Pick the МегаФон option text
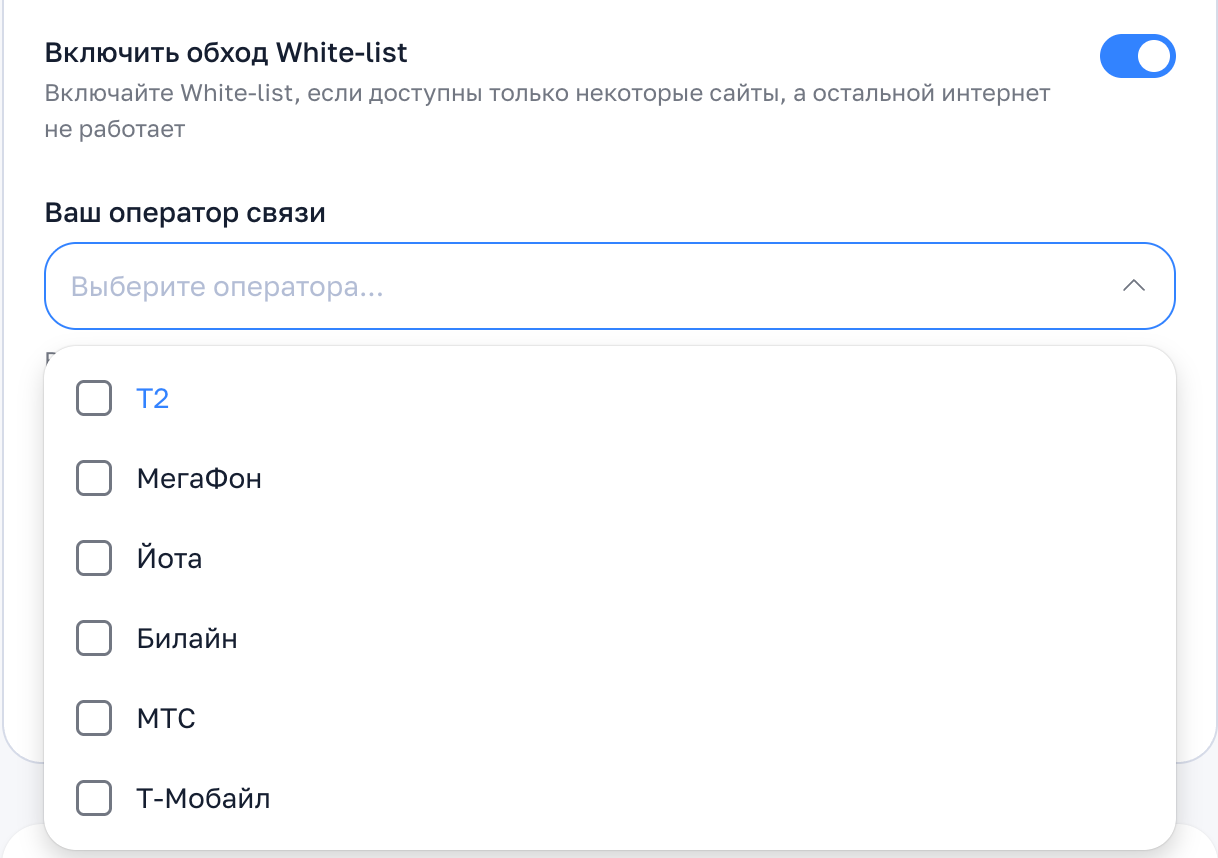 [x=199, y=479]
